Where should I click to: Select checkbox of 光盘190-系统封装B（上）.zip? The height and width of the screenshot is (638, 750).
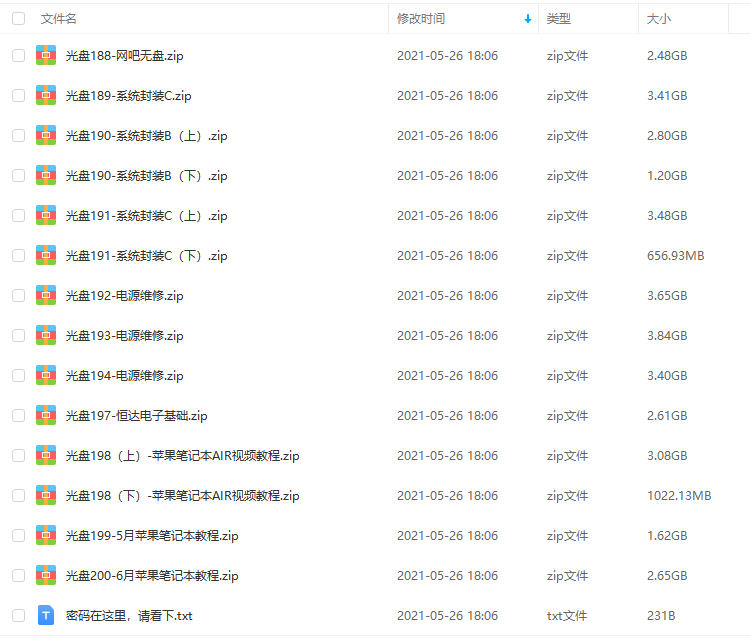(19, 136)
